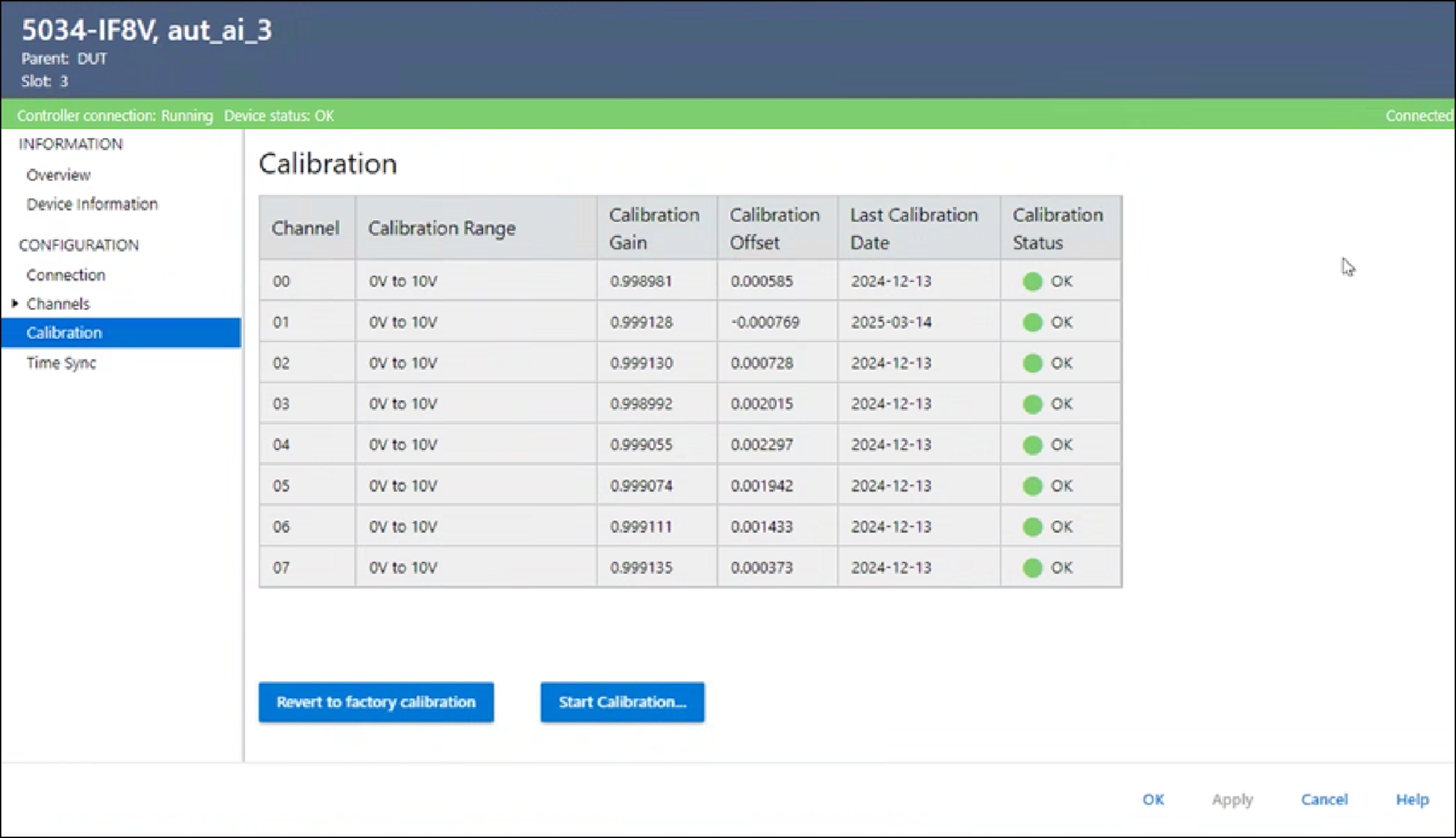Open the Help link
This screenshot has width=1456, height=838.
(x=1412, y=800)
